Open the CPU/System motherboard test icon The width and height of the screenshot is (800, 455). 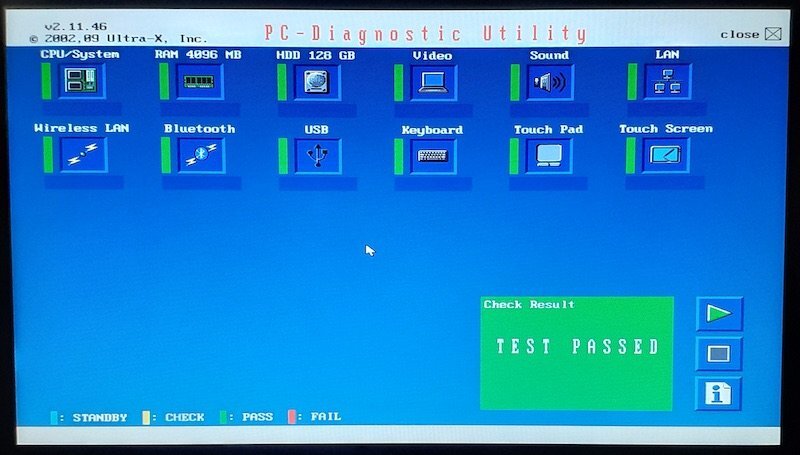coord(81,81)
